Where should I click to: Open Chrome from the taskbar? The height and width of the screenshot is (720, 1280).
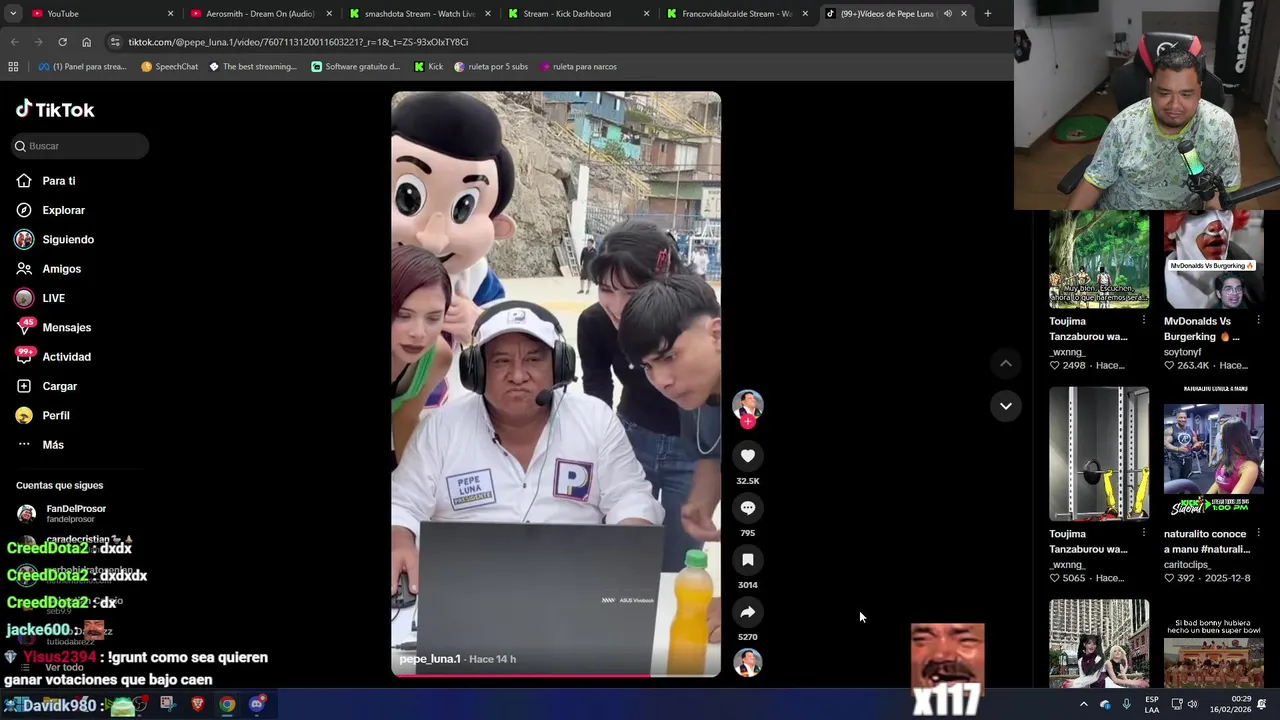[x=228, y=704]
